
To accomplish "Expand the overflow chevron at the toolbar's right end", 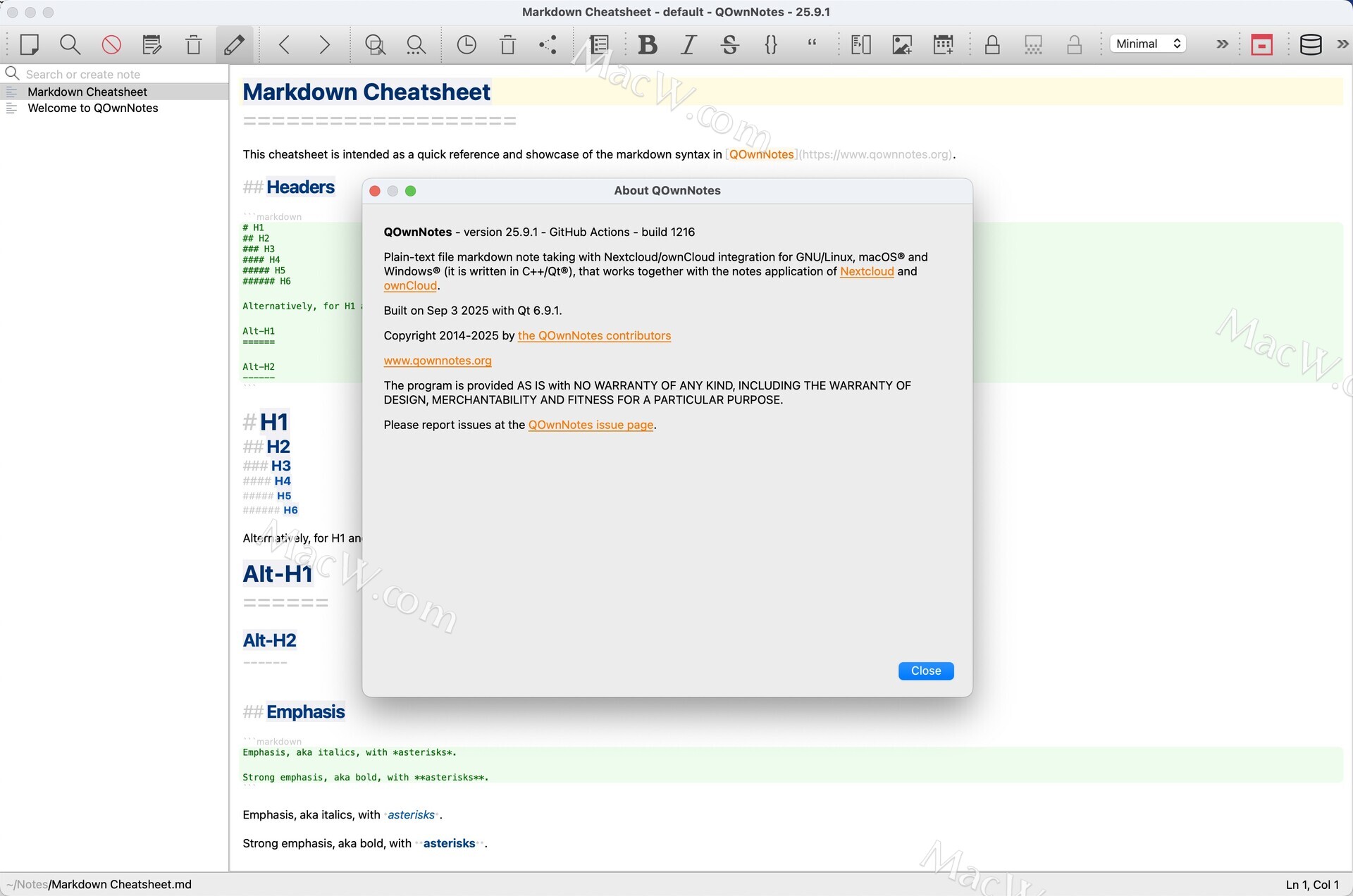I will pyautogui.click(x=1343, y=44).
